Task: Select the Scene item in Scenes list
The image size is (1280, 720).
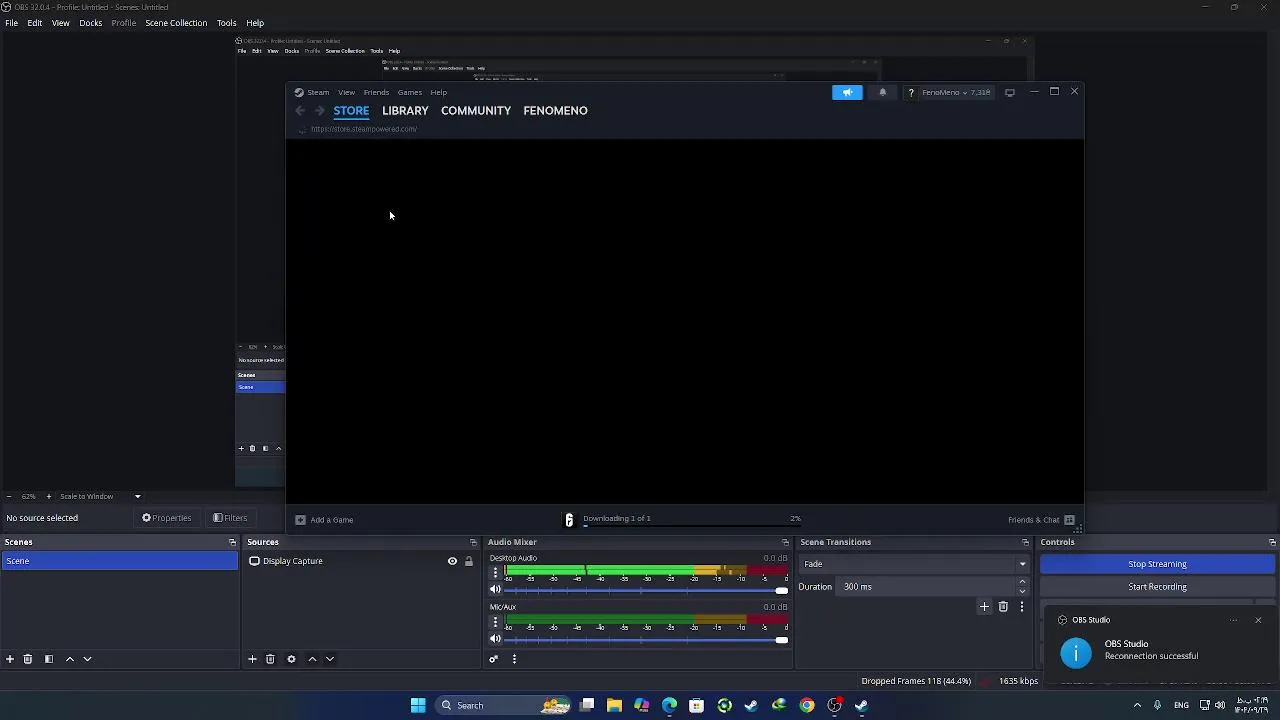Action: pos(119,561)
